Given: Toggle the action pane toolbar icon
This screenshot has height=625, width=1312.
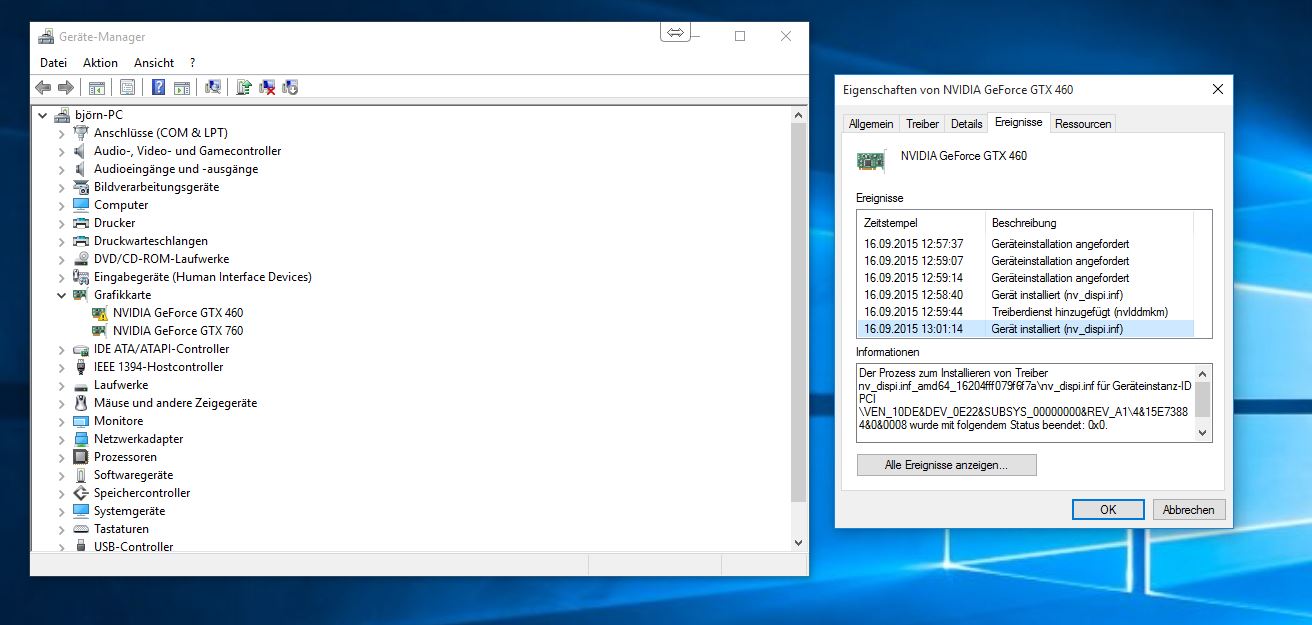Looking at the screenshot, I should pyautogui.click(x=181, y=87).
